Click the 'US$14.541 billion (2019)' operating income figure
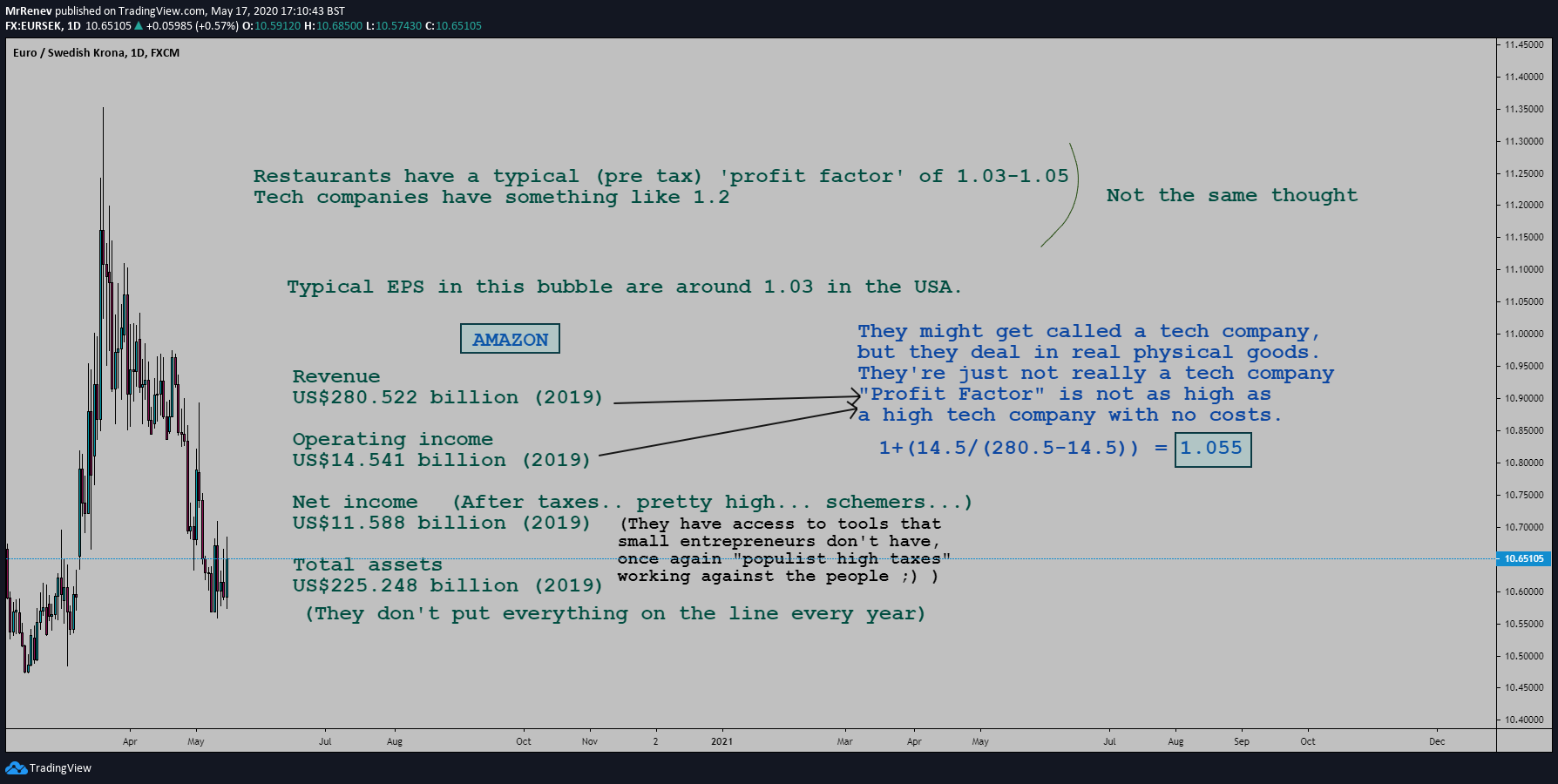 (441, 460)
